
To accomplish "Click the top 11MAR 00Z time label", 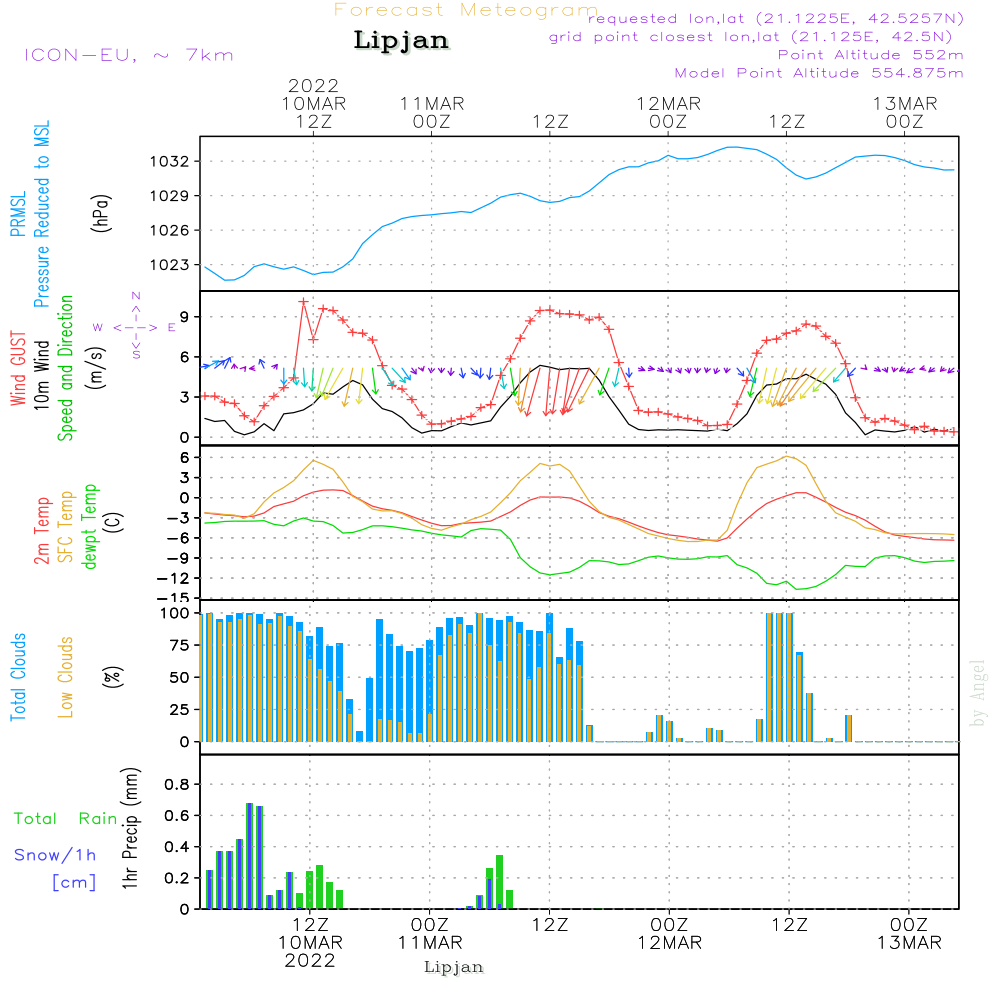I will tap(432, 112).
